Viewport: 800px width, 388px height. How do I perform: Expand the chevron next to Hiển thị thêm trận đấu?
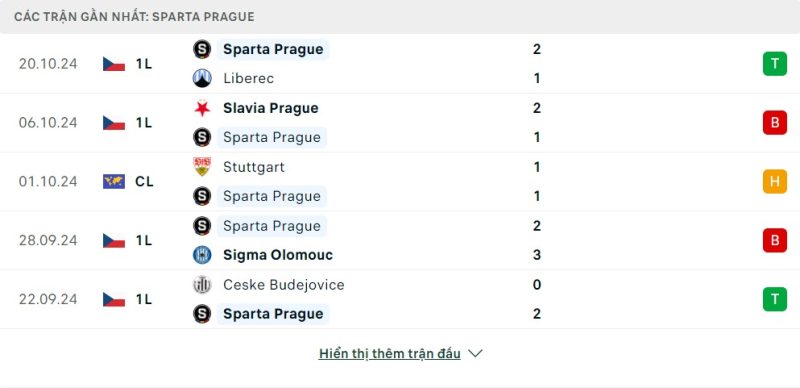475,353
